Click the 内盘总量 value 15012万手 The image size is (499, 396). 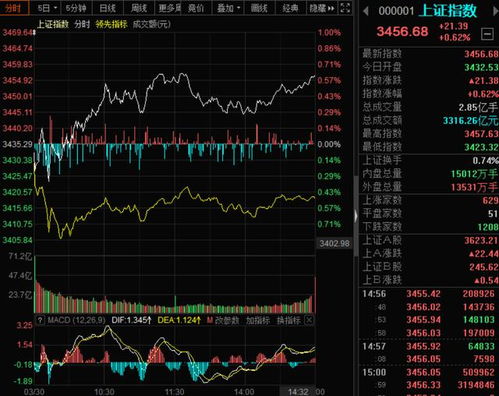click(474, 174)
